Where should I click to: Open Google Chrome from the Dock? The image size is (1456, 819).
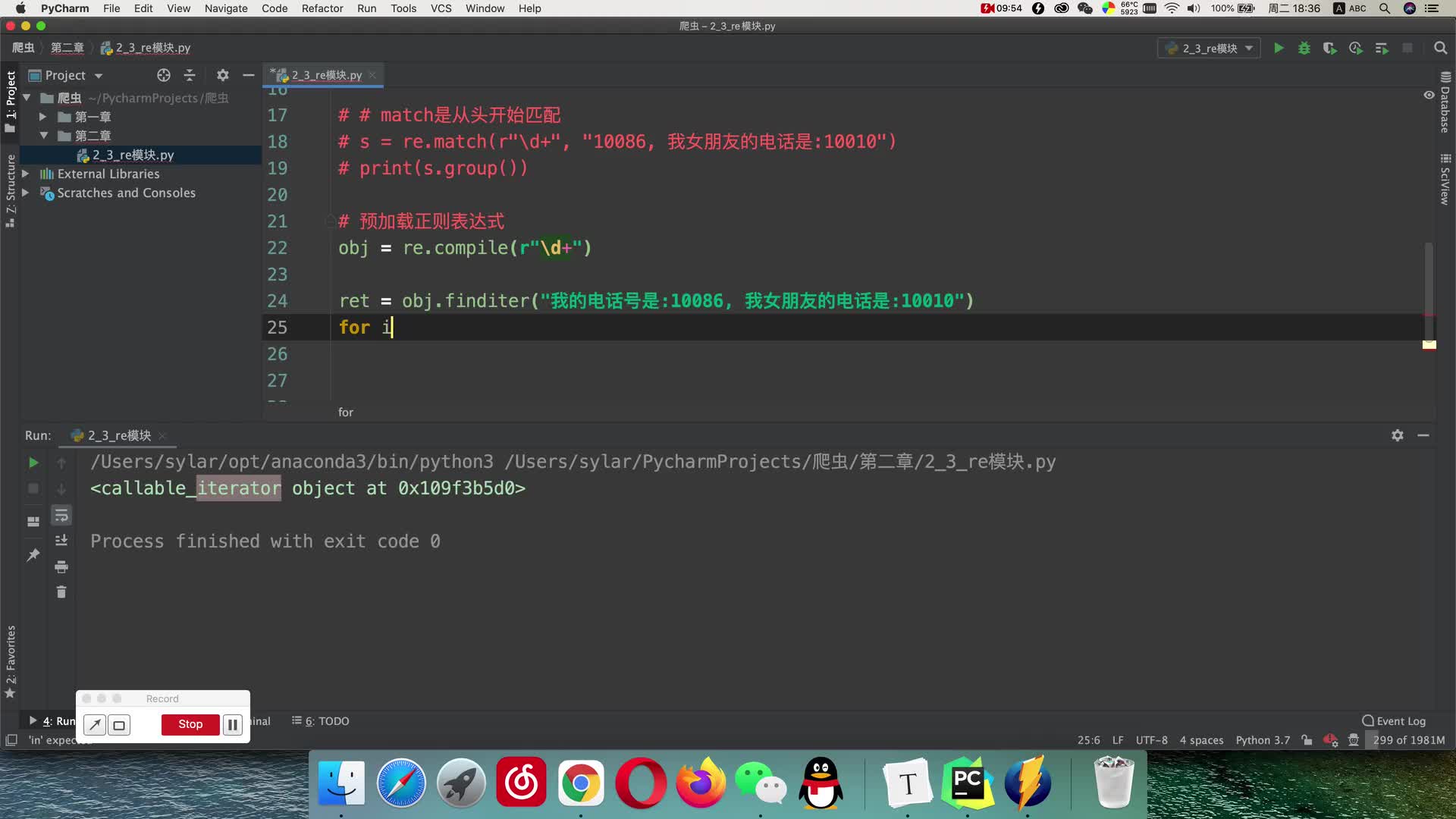(x=581, y=783)
